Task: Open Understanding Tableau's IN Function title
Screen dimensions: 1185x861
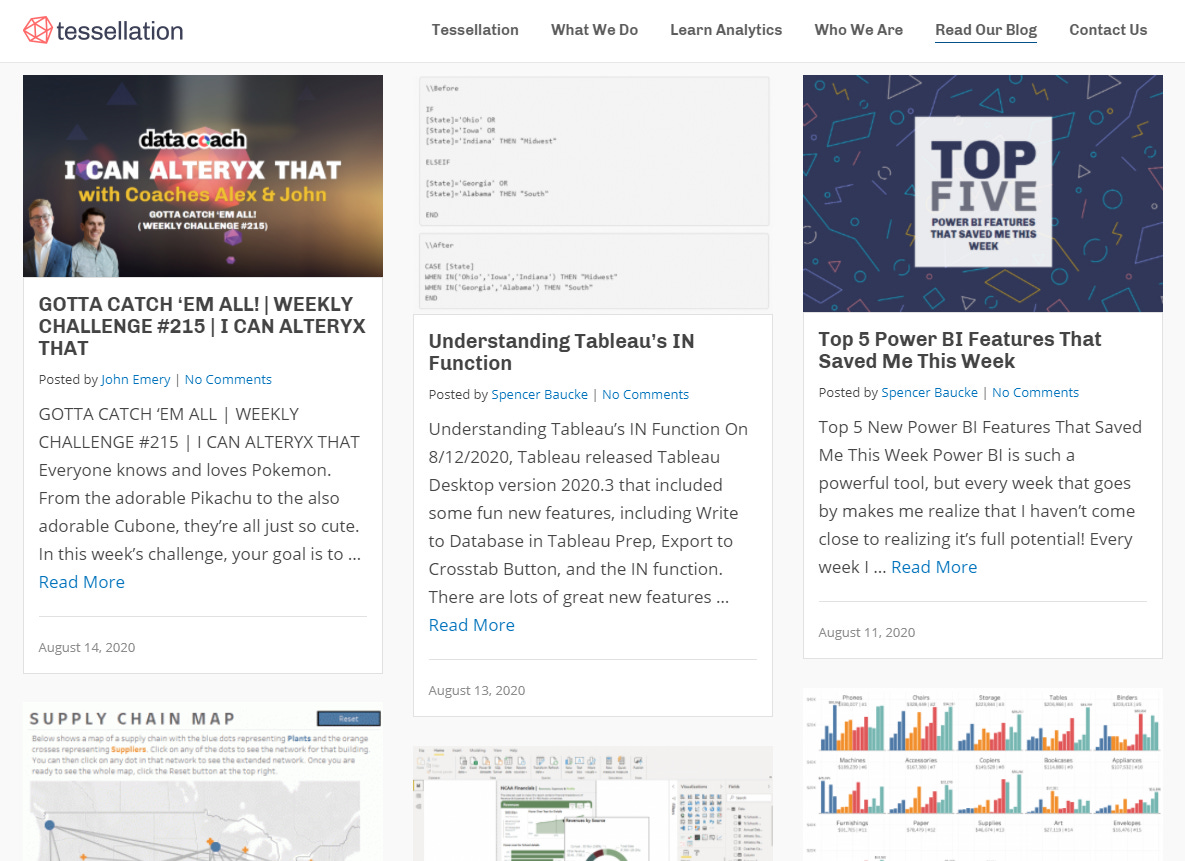Action: (562, 352)
